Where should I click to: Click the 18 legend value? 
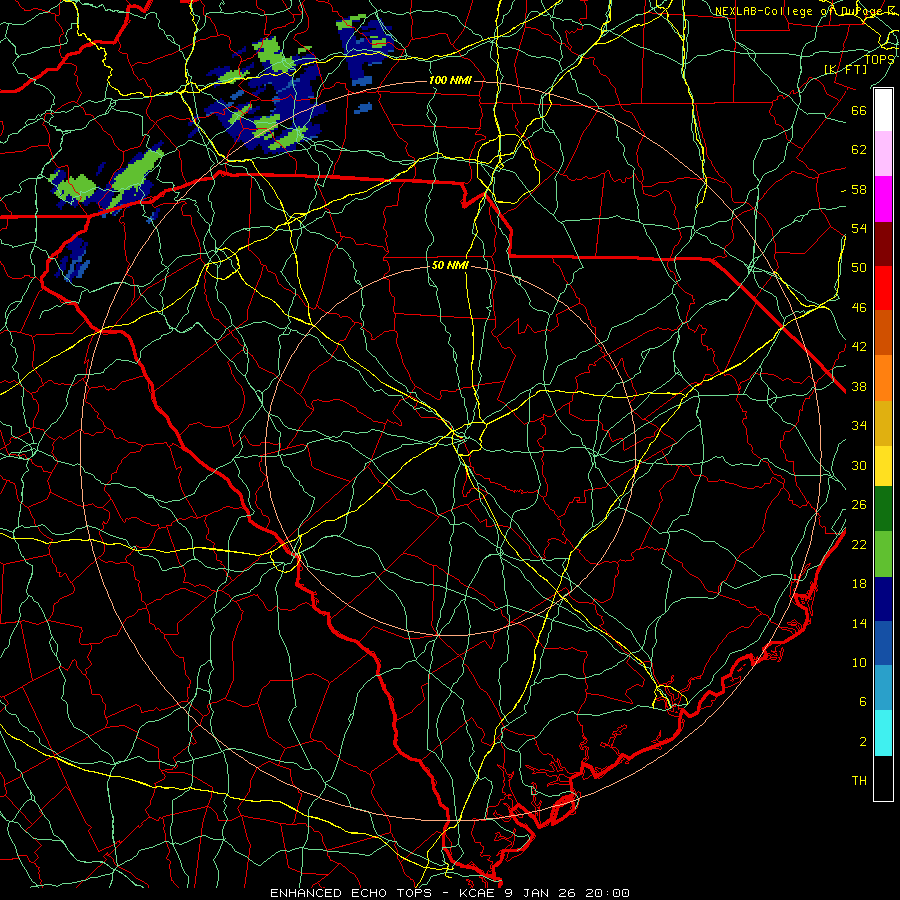click(859, 584)
